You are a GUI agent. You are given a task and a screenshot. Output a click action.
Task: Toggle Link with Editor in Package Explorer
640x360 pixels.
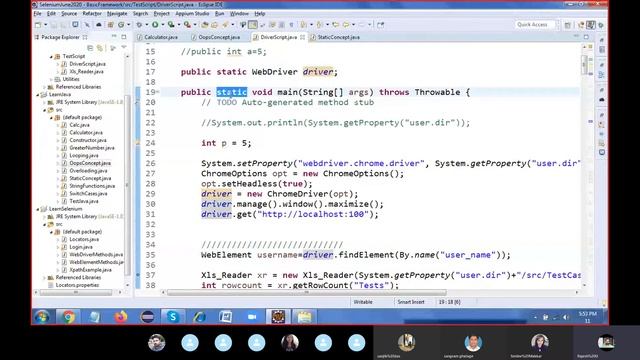point(100,48)
